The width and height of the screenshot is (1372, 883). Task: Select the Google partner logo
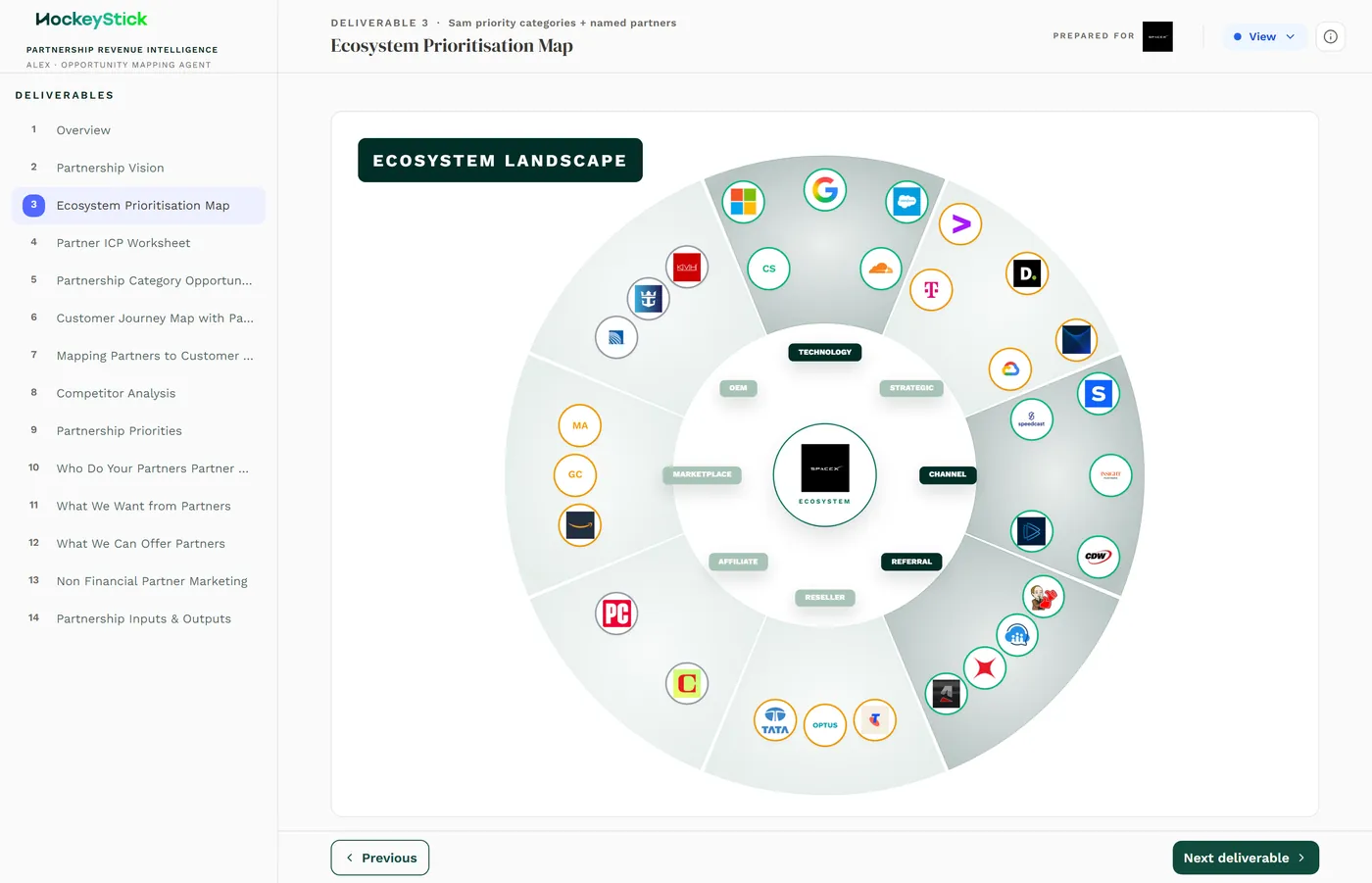pyautogui.click(x=825, y=189)
